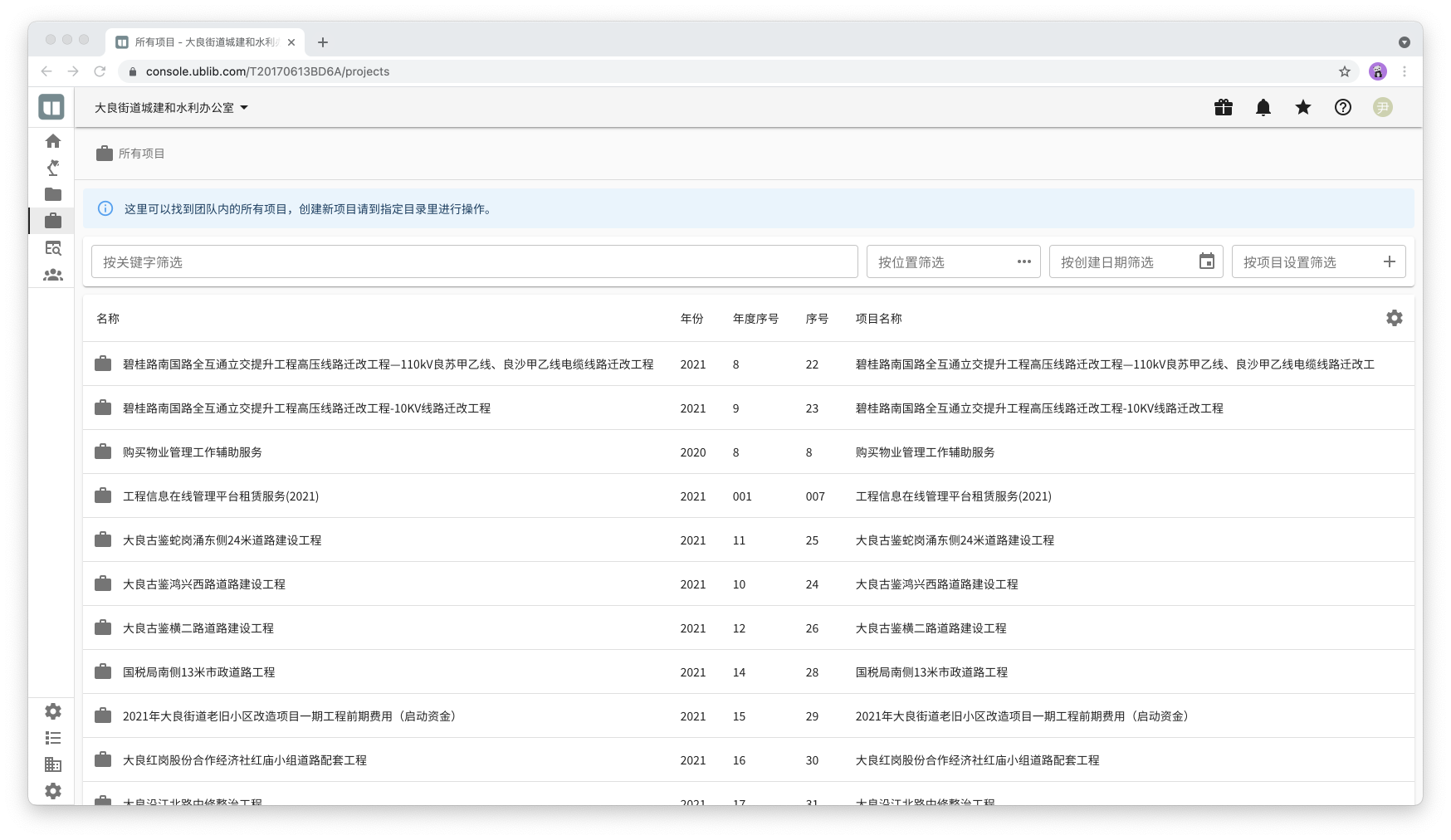Image resolution: width=1451 pixels, height=840 pixels.
Task: Open table column settings gear
Action: [x=1394, y=318]
